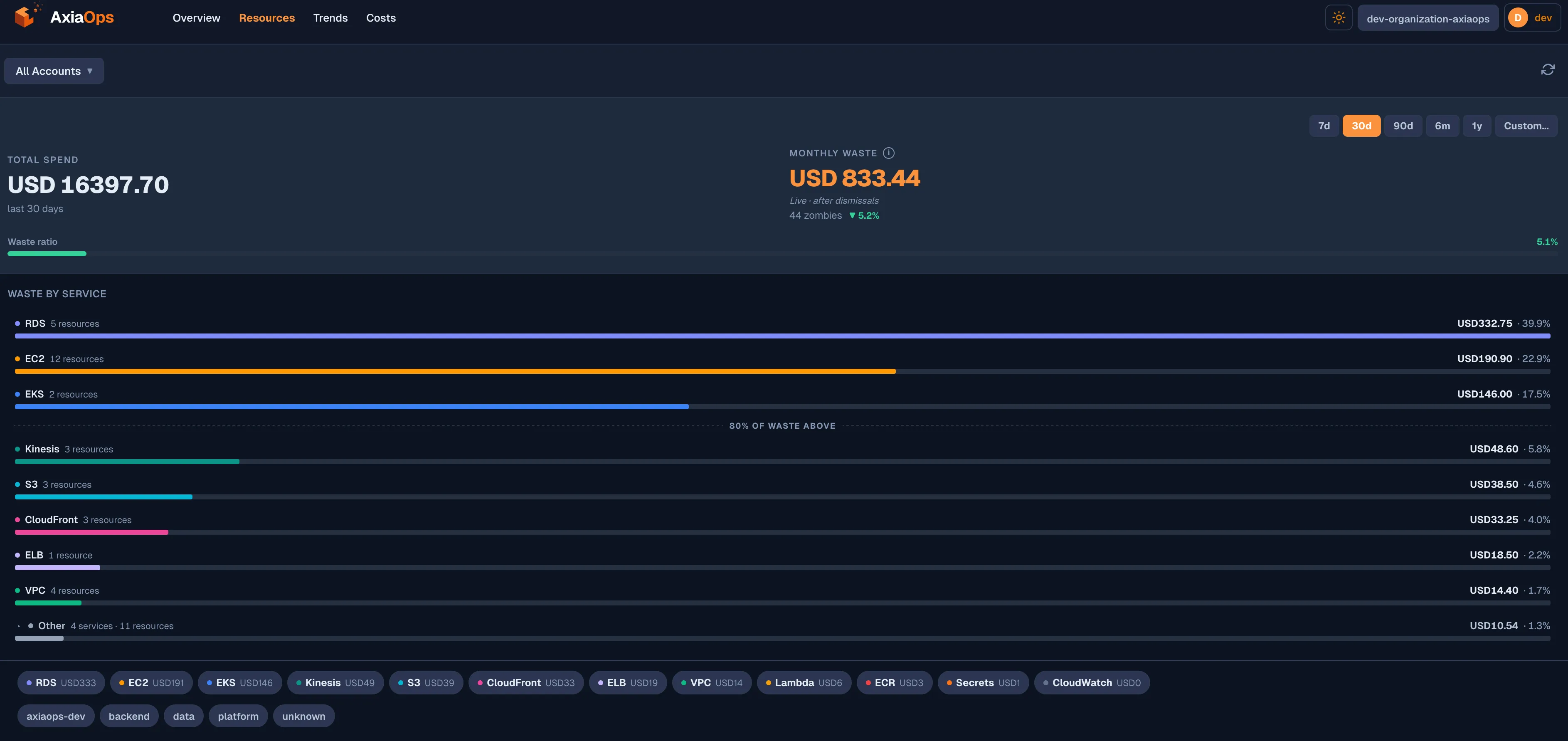Toggle the Lambda USD6 filter chip
1568x741 pixels.
pyautogui.click(x=804, y=682)
